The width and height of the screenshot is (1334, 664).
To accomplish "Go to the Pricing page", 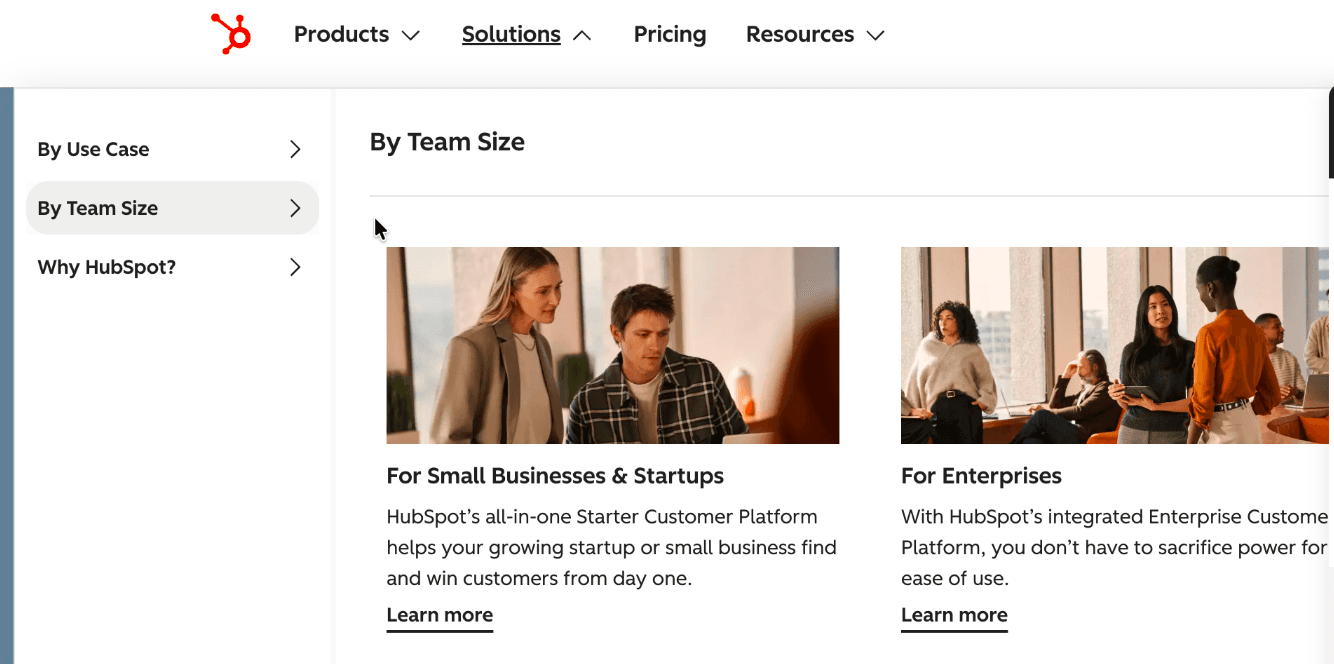I will click(x=670, y=35).
